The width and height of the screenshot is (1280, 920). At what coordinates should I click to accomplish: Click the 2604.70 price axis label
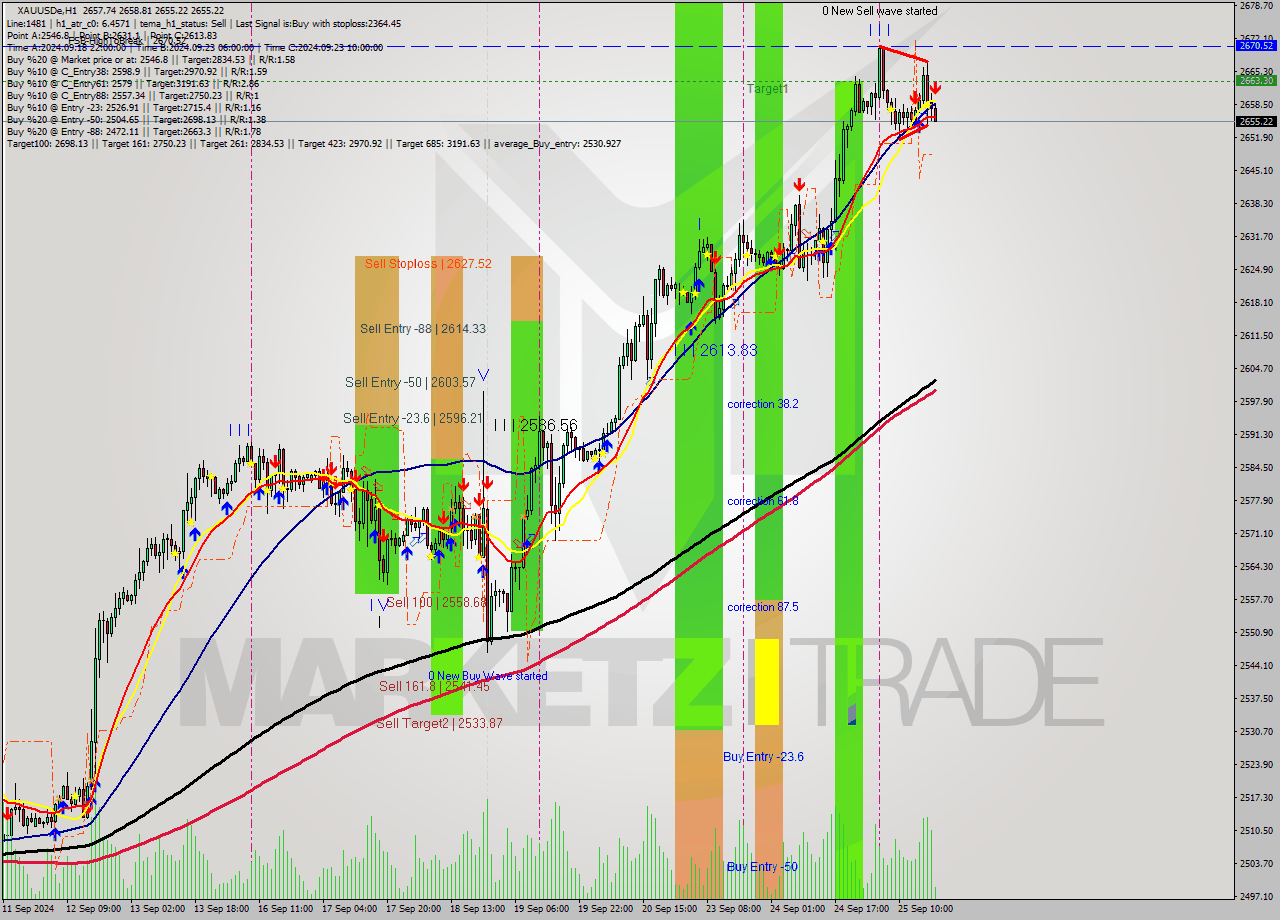pos(1256,368)
